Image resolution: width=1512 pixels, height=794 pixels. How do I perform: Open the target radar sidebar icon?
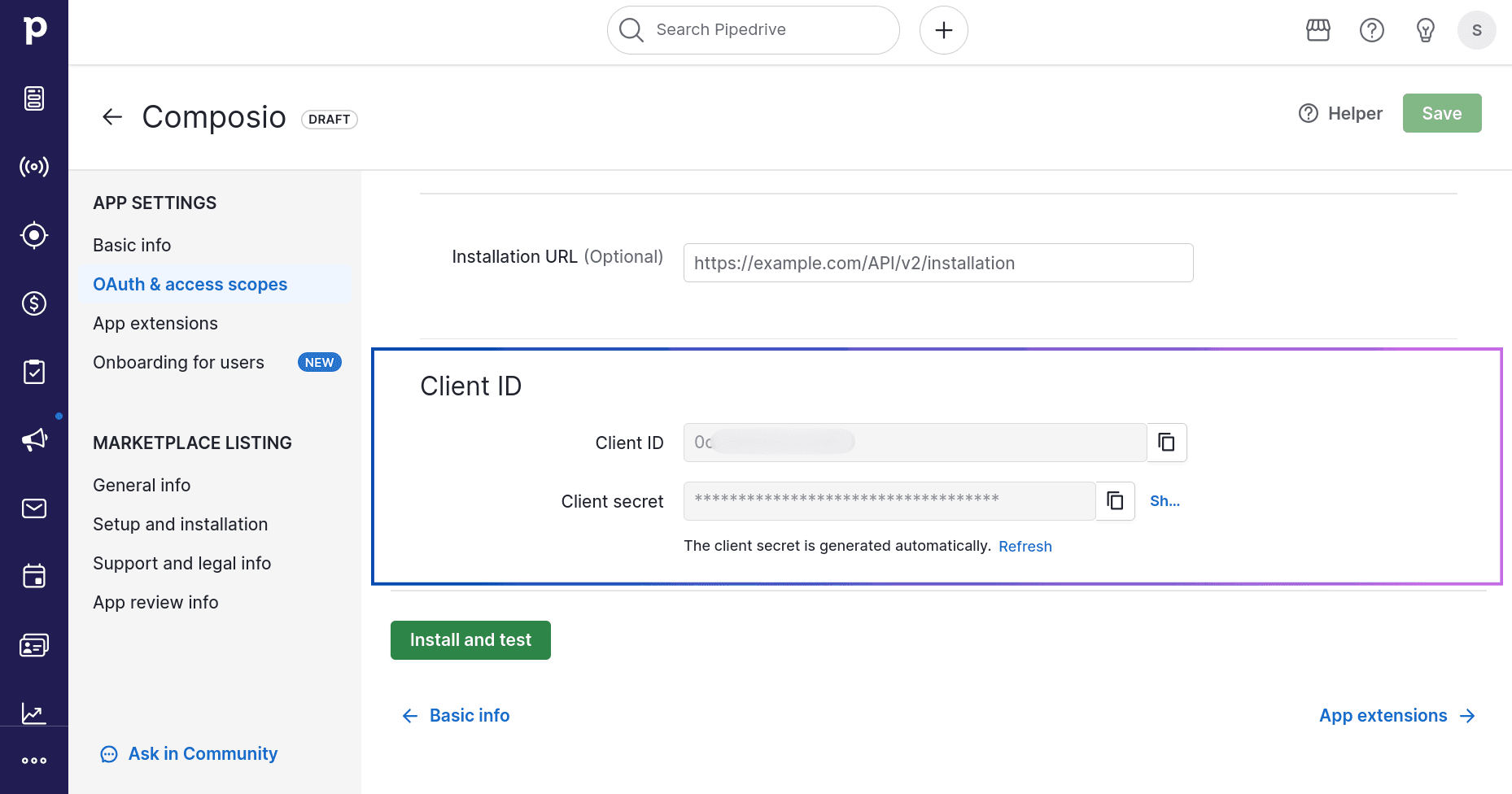[34, 235]
